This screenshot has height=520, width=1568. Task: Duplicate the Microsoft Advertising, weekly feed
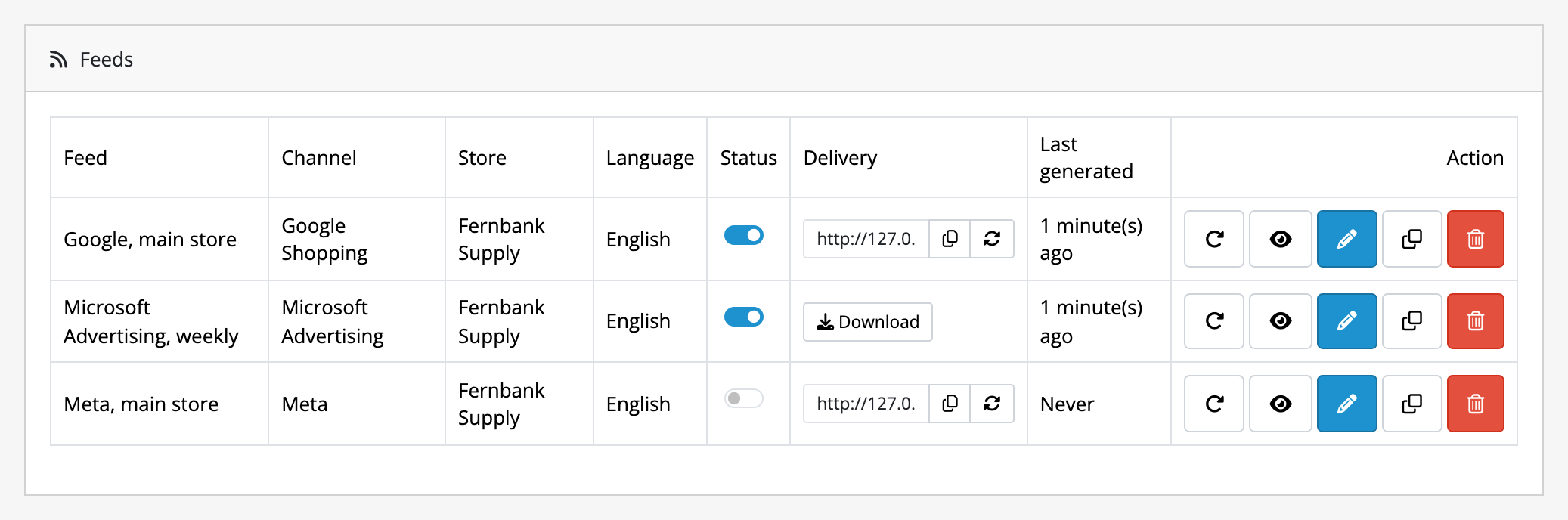point(1412,321)
